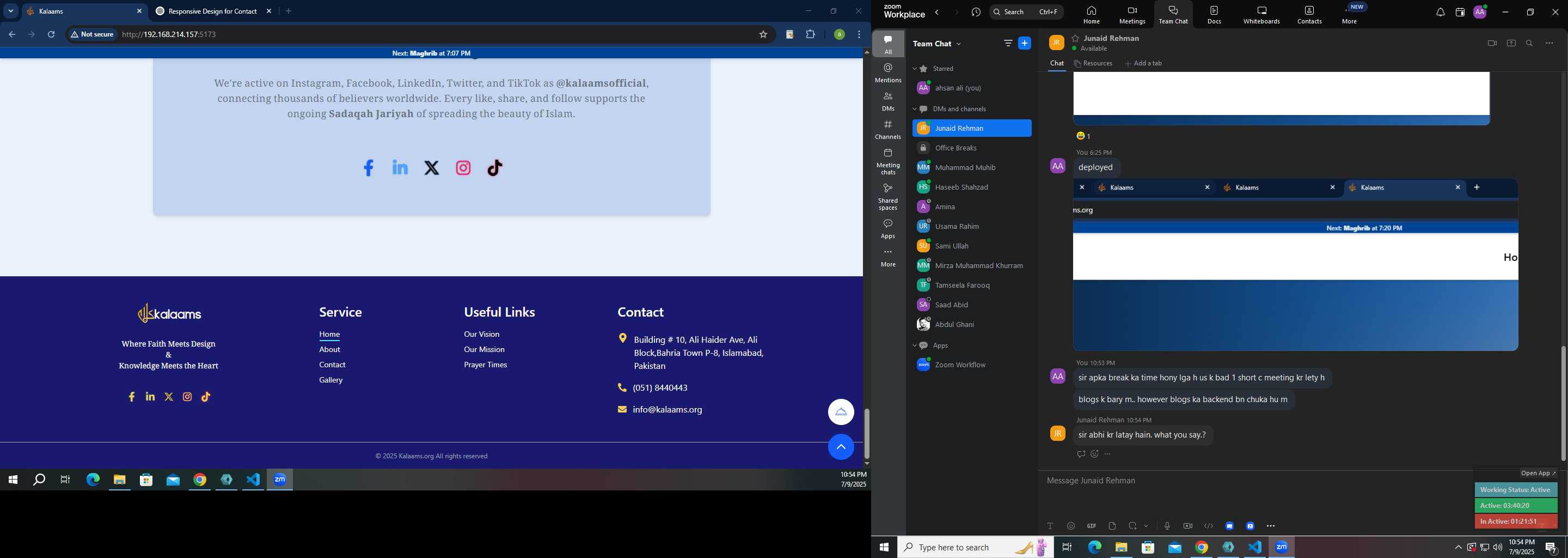
Task: Open File Explorer from right taskbar
Action: tap(1121, 548)
